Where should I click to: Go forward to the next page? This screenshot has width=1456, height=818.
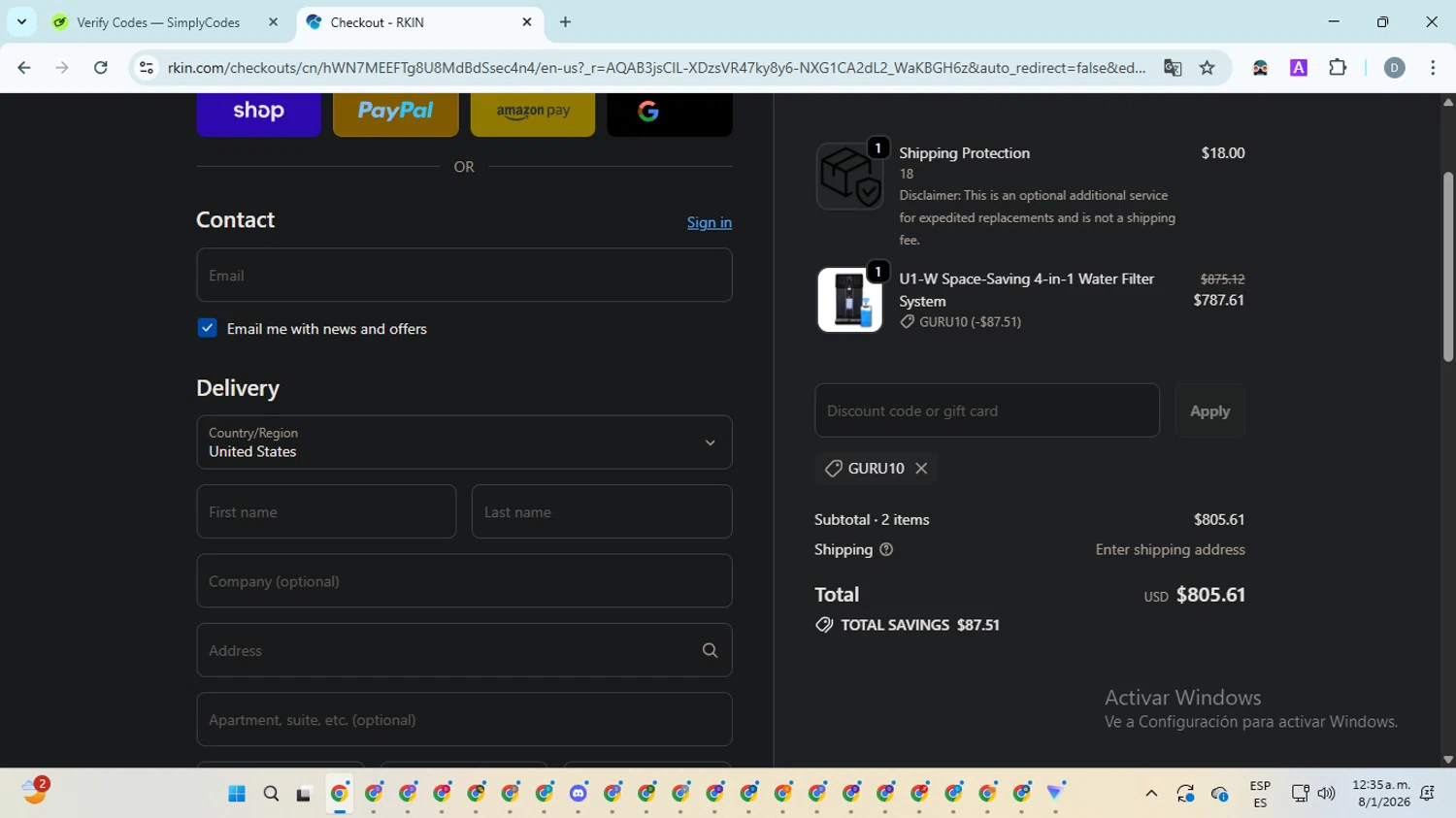(x=62, y=68)
